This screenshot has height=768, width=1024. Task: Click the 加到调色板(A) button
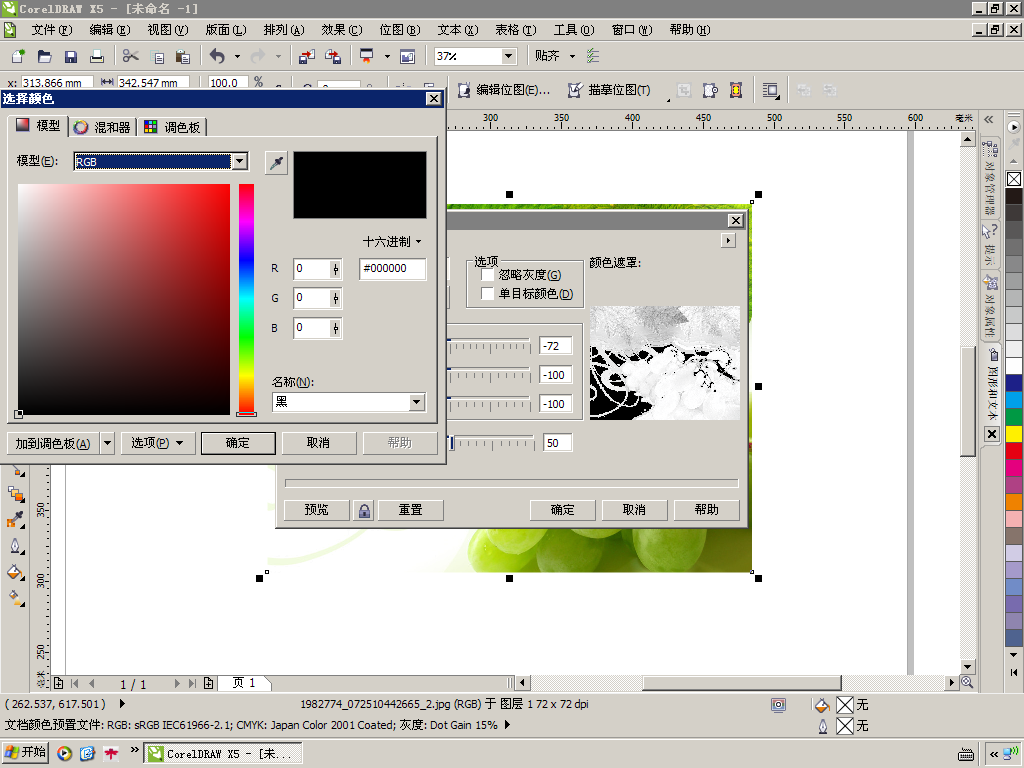[x=53, y=443]
